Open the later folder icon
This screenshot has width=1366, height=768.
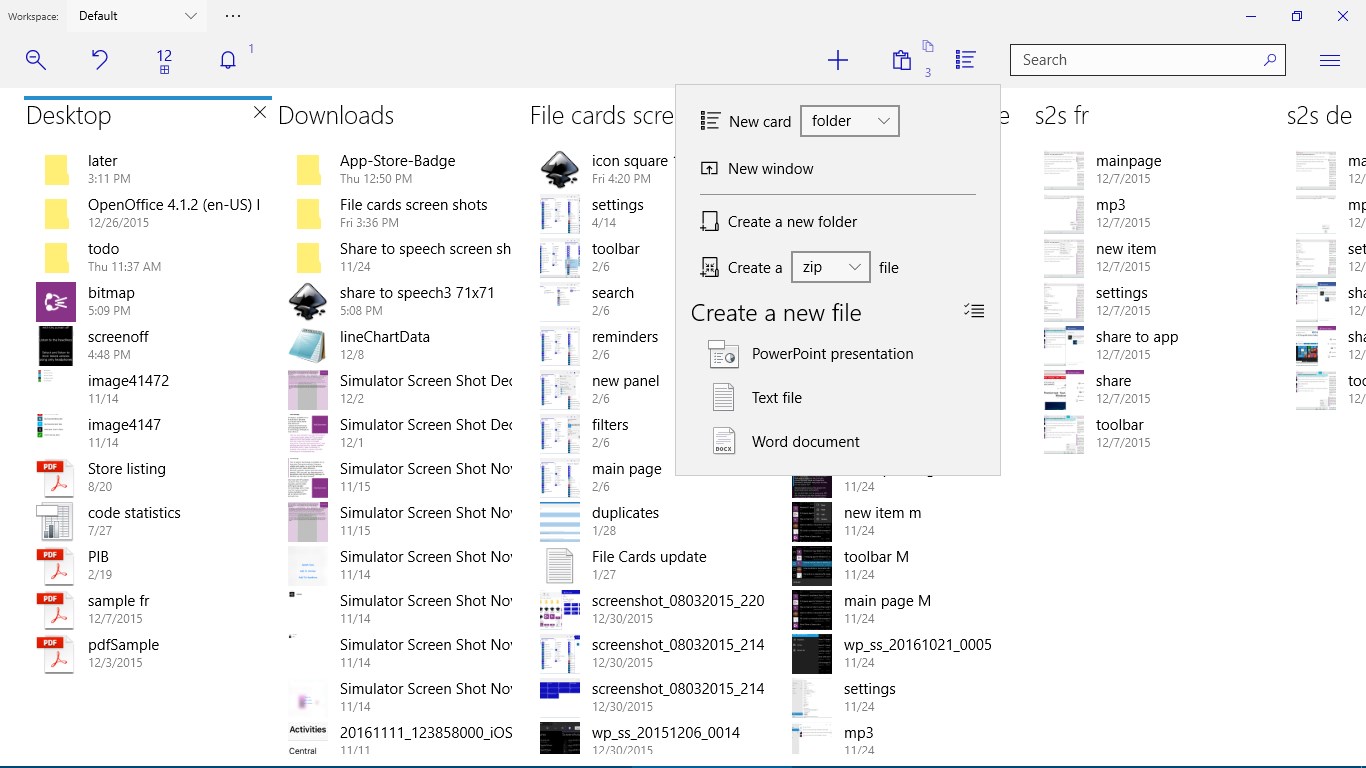pos(56,170)
